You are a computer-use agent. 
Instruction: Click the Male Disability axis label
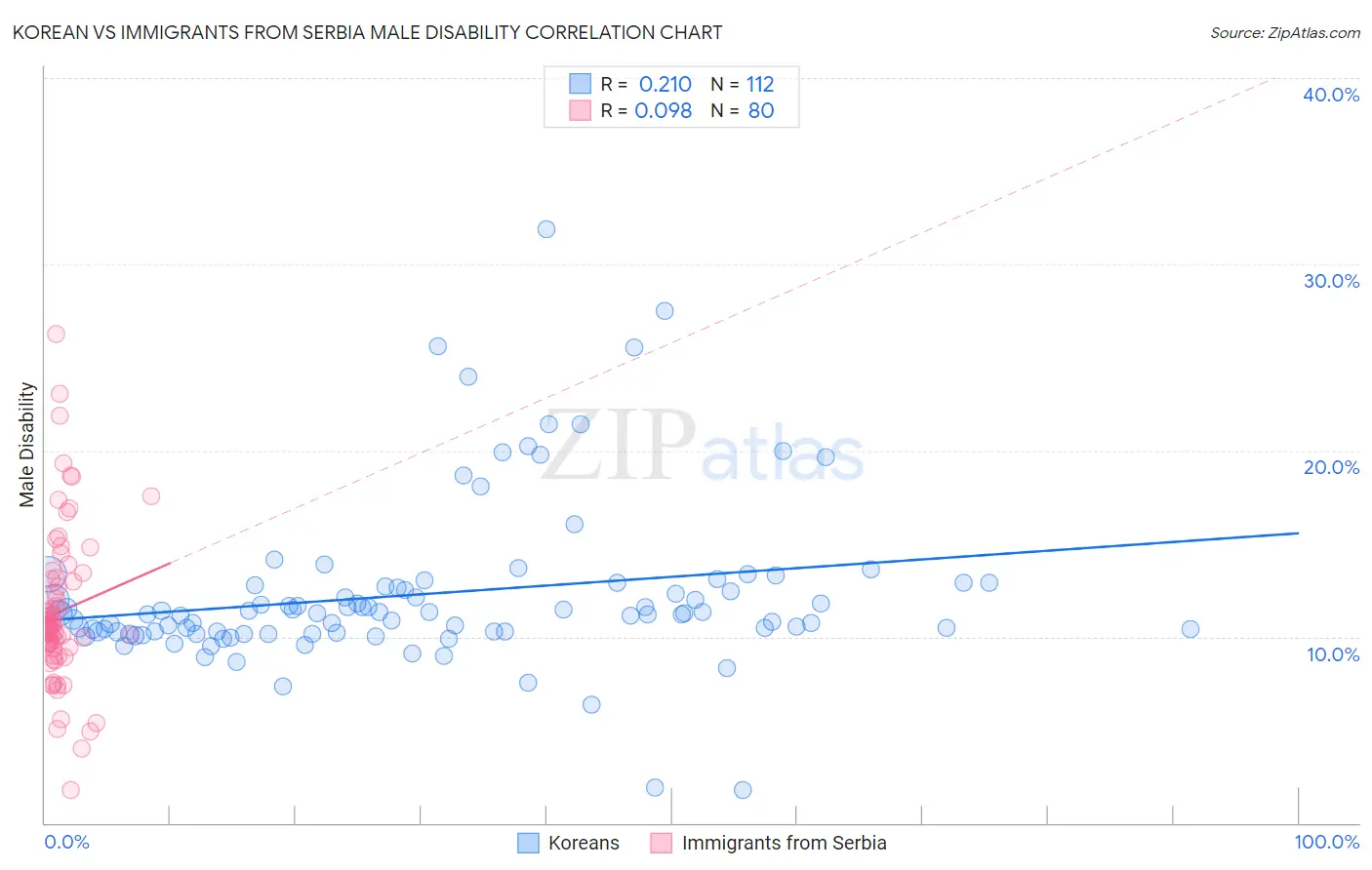pos(27,445)
